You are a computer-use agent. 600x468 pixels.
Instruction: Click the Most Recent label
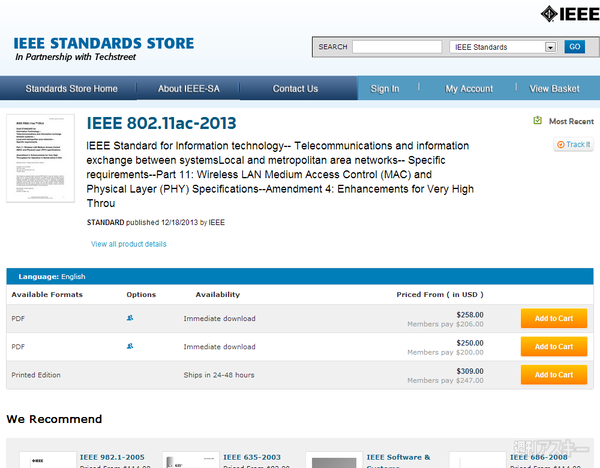pos(571,121)
